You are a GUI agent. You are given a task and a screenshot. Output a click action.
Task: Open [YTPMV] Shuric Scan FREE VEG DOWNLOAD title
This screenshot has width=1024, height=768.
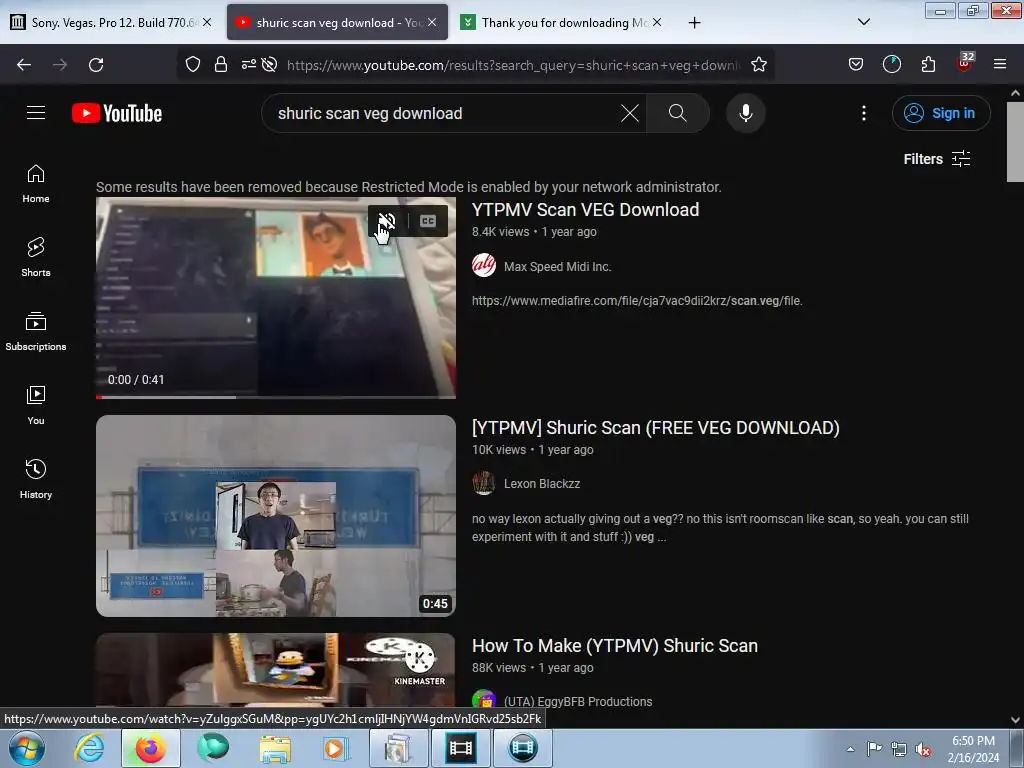[656, 428]
